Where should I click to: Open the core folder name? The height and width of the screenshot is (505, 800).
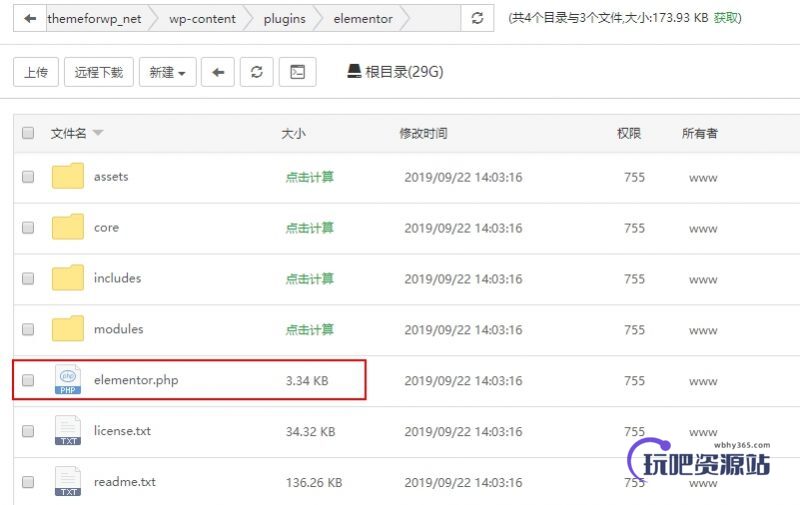(x=106, y=228)
